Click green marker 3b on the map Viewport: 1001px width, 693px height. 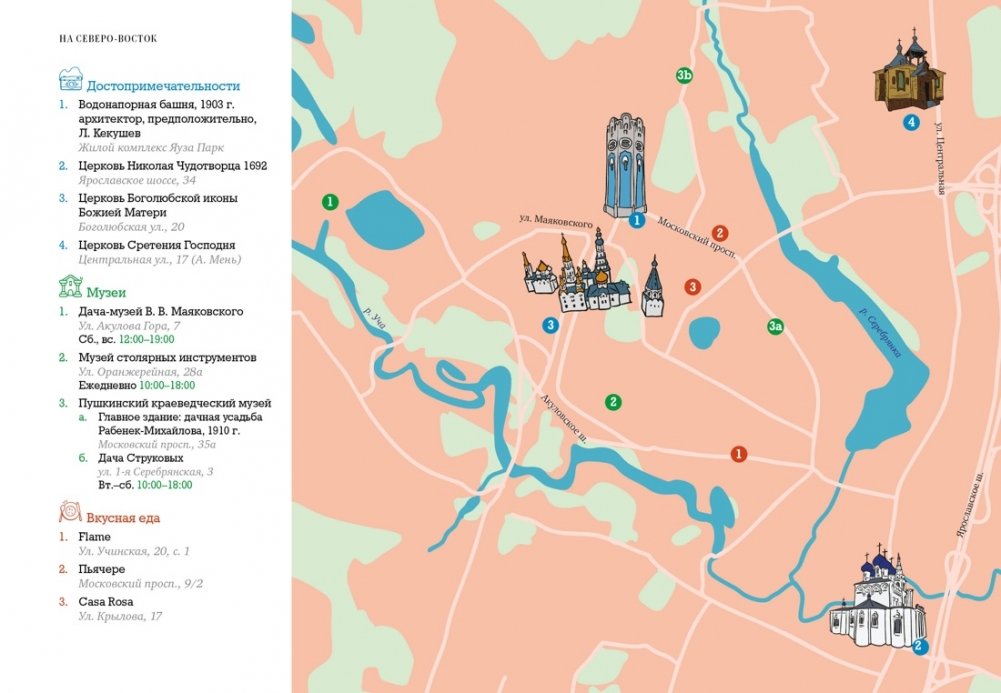tap(684, 76)
